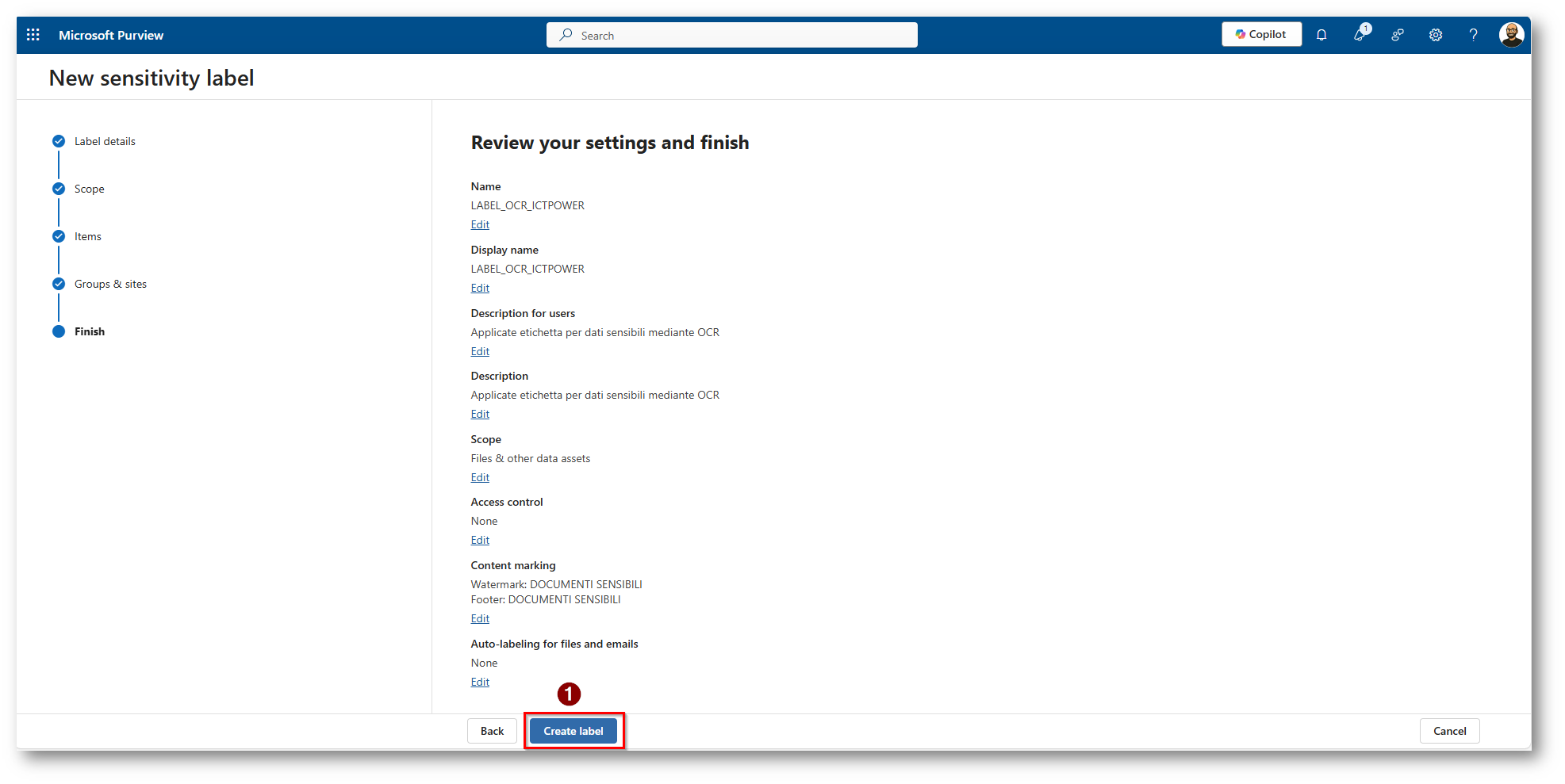The width and height of the screenshot is (1565, 784).
Task: Open the app launcher waffle icon
Action: [33, 35]
